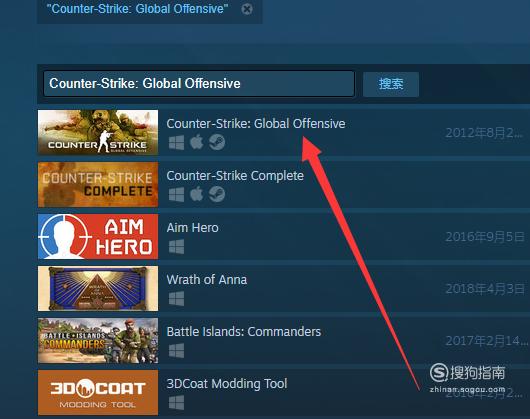The height and width of the screenshot is (419, 530).
Task: Click Steam icon under Counter-Strike: Global Offensive
Action: tap(217, 142)
